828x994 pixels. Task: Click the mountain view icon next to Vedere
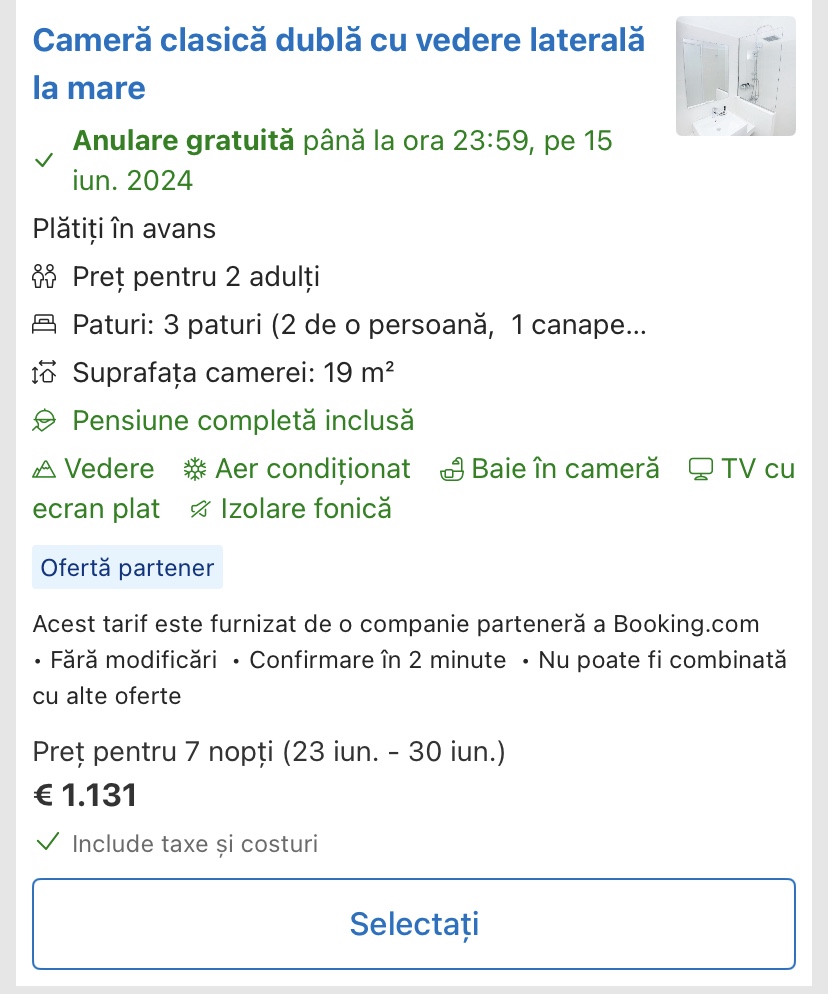45,469
